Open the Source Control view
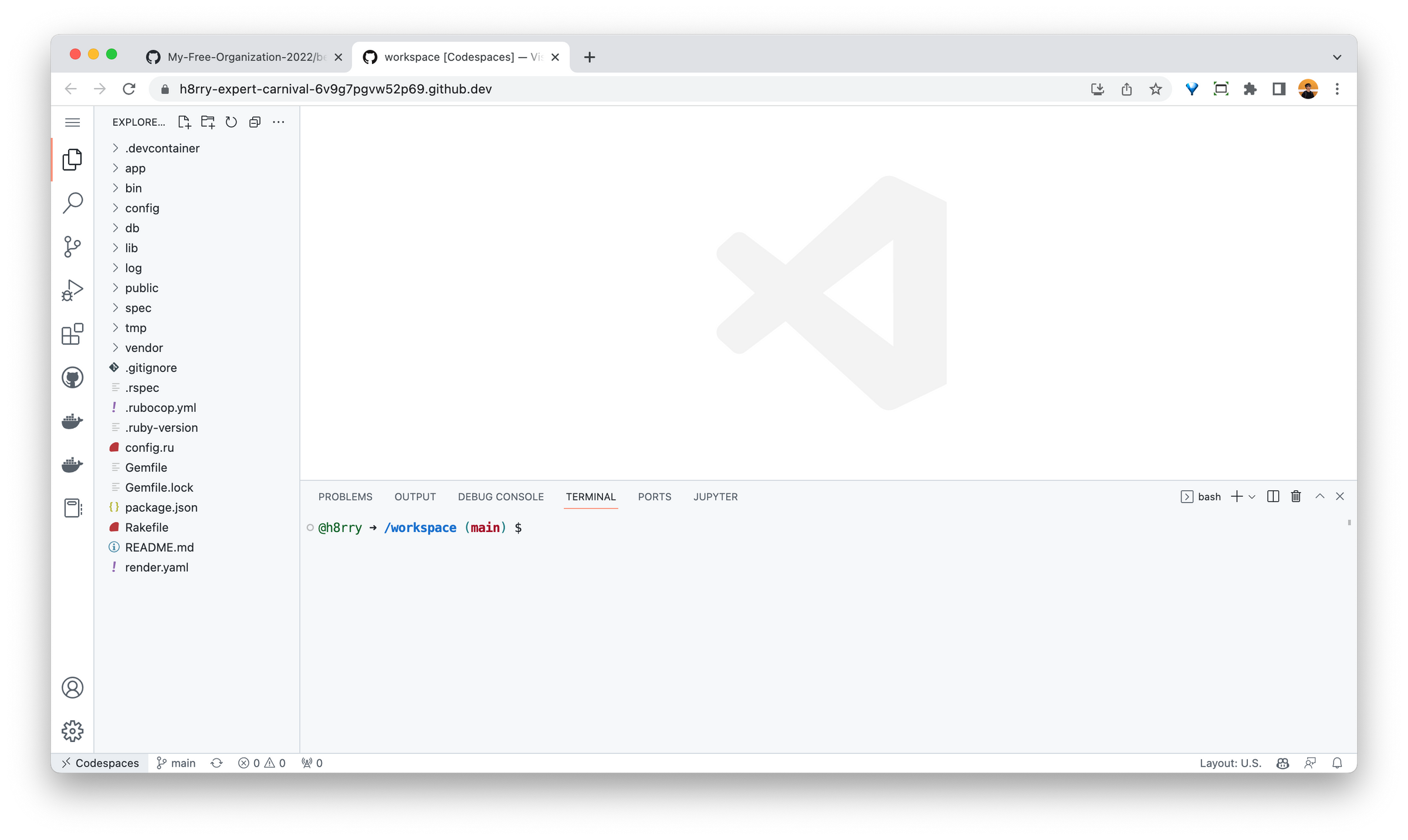The image size is (1408, 840). pos(73,246)
